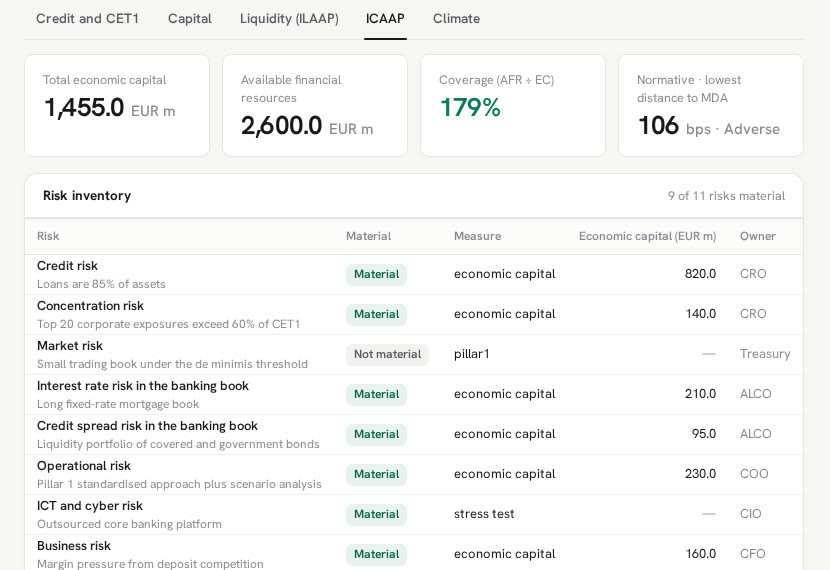
Task: Click 'Small trading book' description text
Action: click(x=172, y=364)
